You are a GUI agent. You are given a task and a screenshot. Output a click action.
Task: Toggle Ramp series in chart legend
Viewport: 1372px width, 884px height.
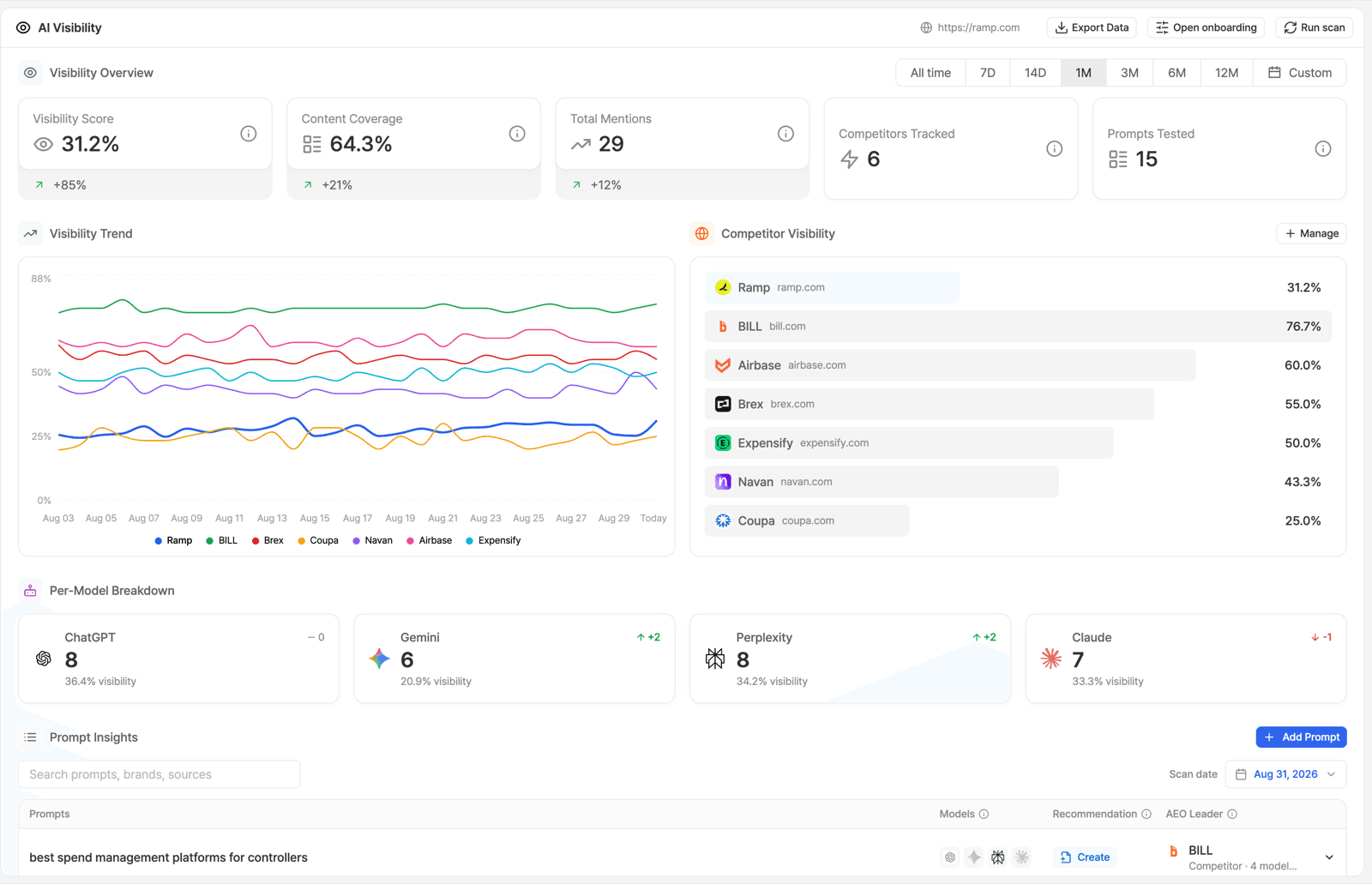[x=173, y=541]
